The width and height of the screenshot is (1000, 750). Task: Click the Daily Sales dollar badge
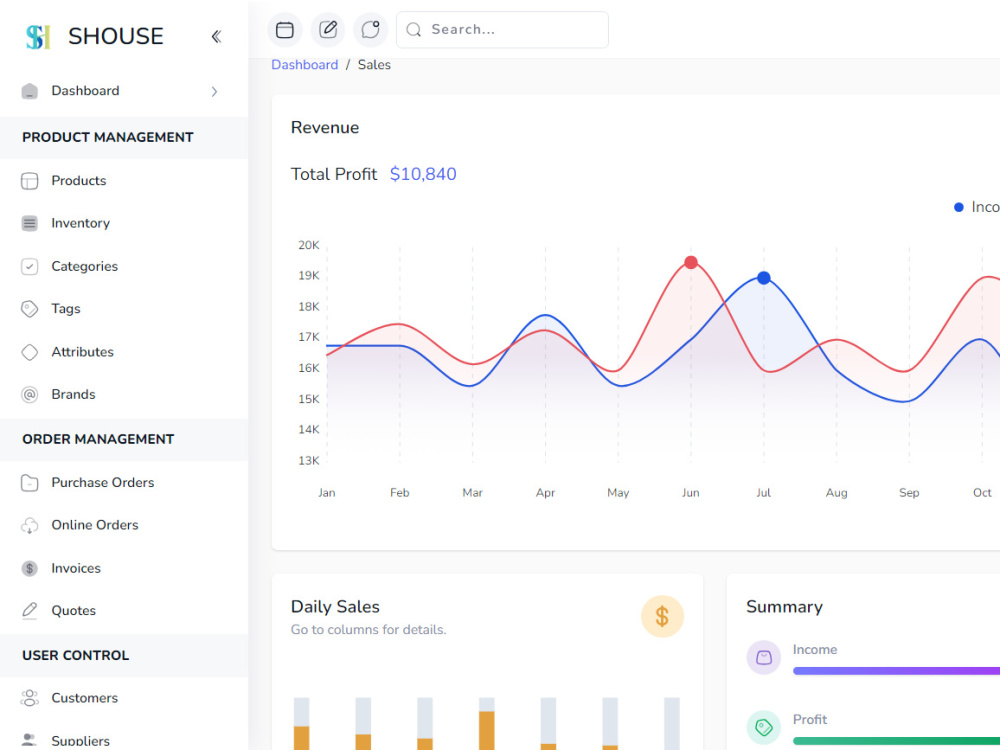tap(662, 617)
